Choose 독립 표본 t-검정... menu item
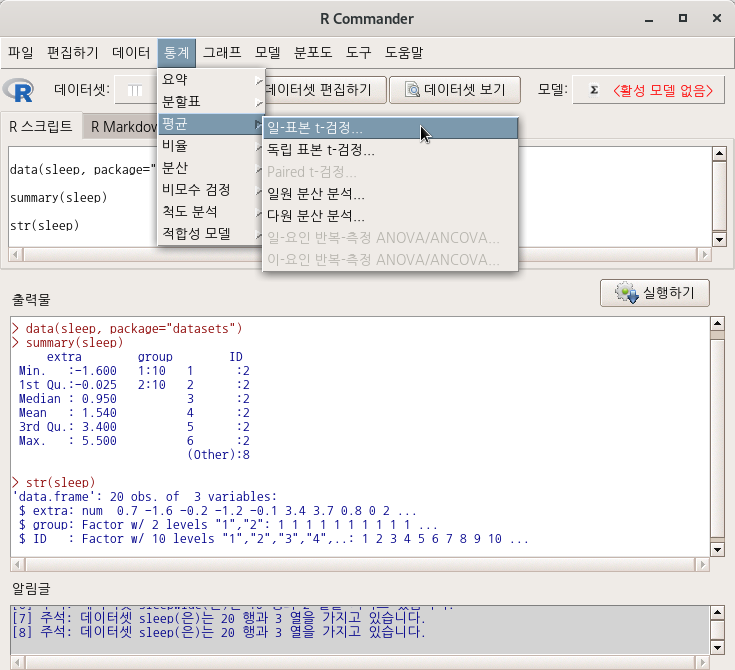735x670 pixels. coord(390,150)
